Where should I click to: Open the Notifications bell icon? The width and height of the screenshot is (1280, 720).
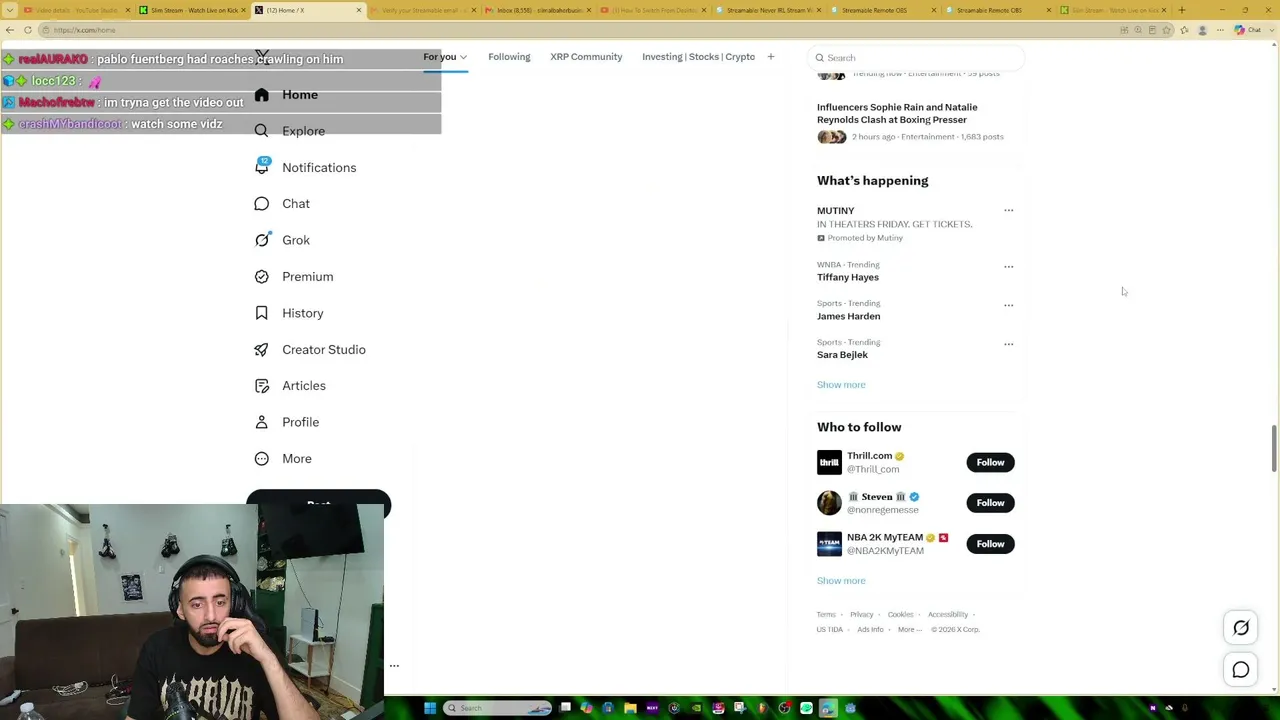262,167
